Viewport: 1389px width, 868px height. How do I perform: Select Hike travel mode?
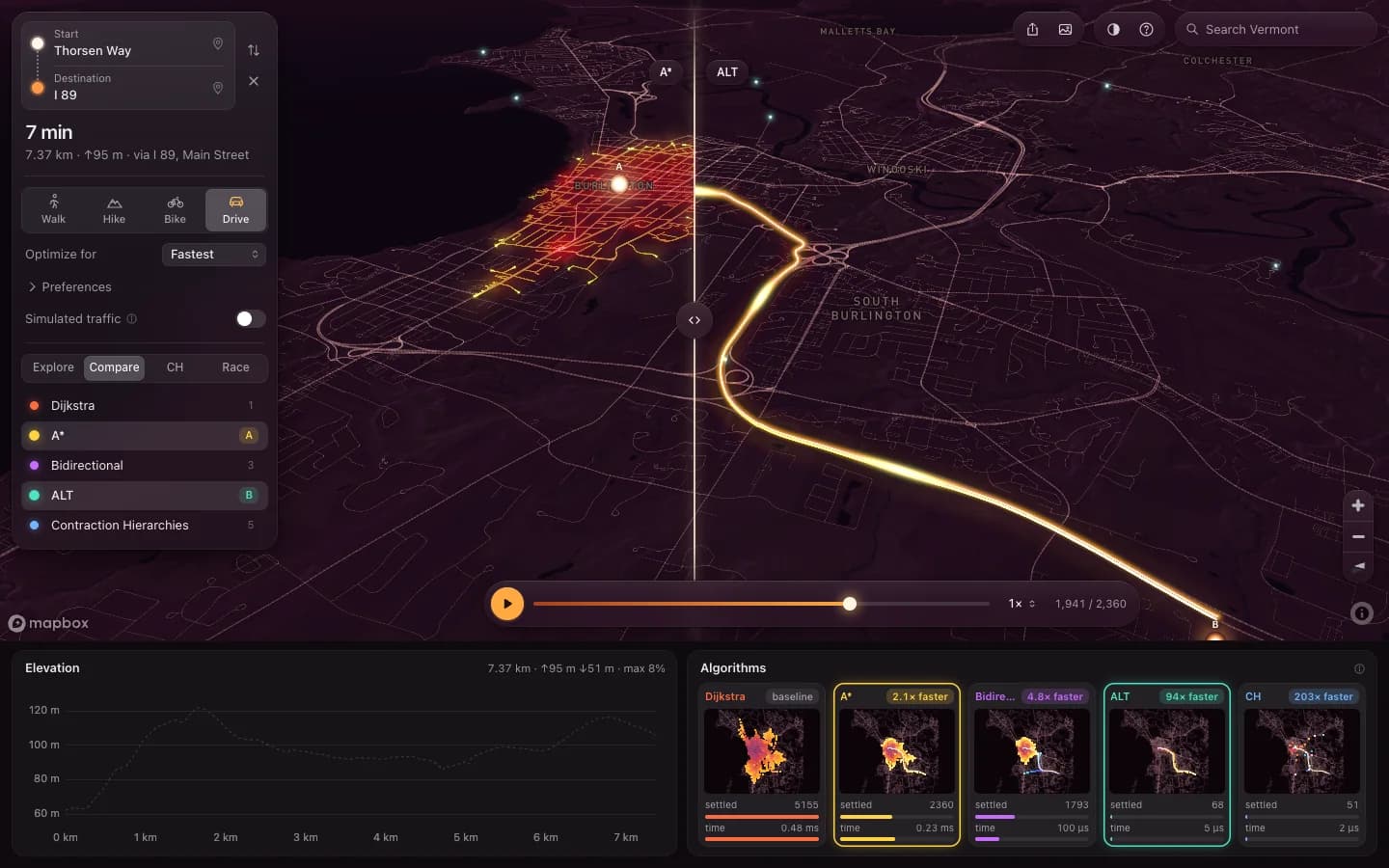pos(114,209)
